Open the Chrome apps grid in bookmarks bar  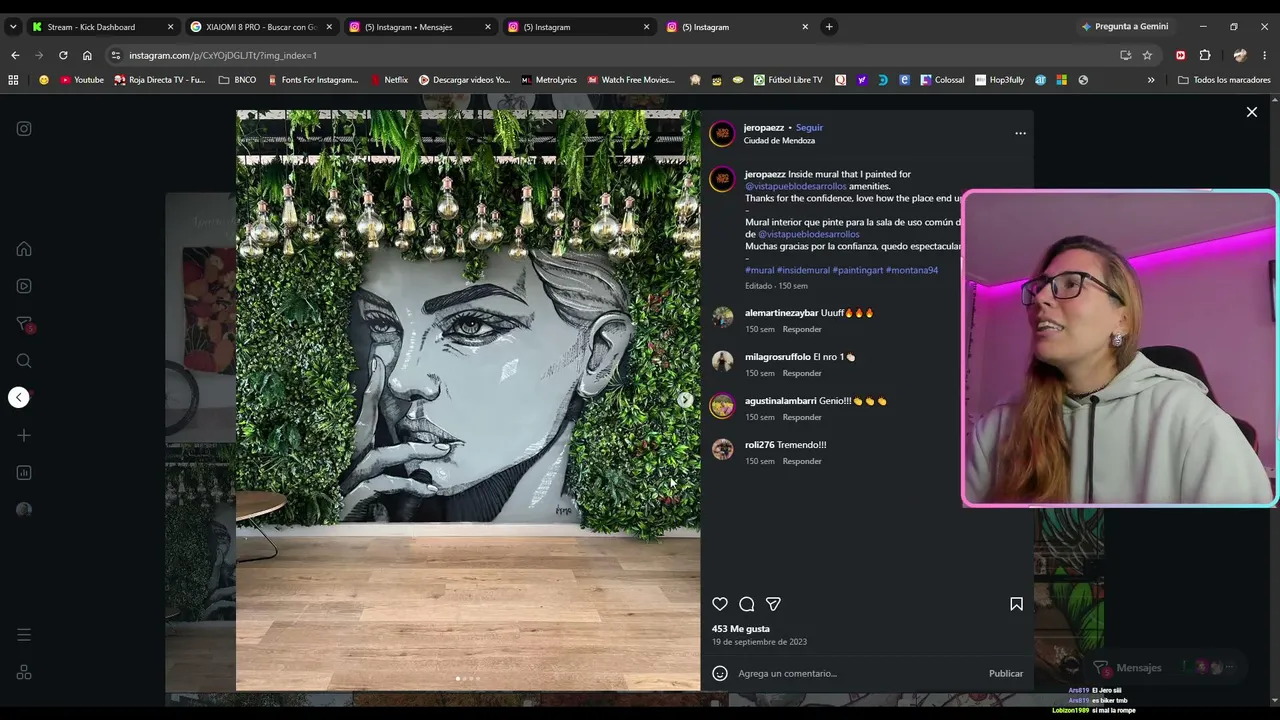coord(13,80)
